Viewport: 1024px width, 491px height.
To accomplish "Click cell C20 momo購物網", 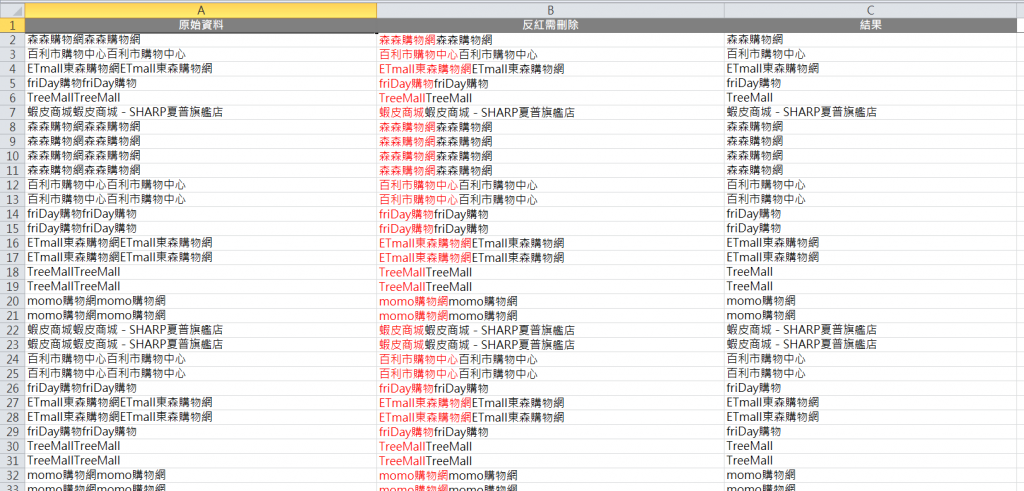I will coord(871,301).
